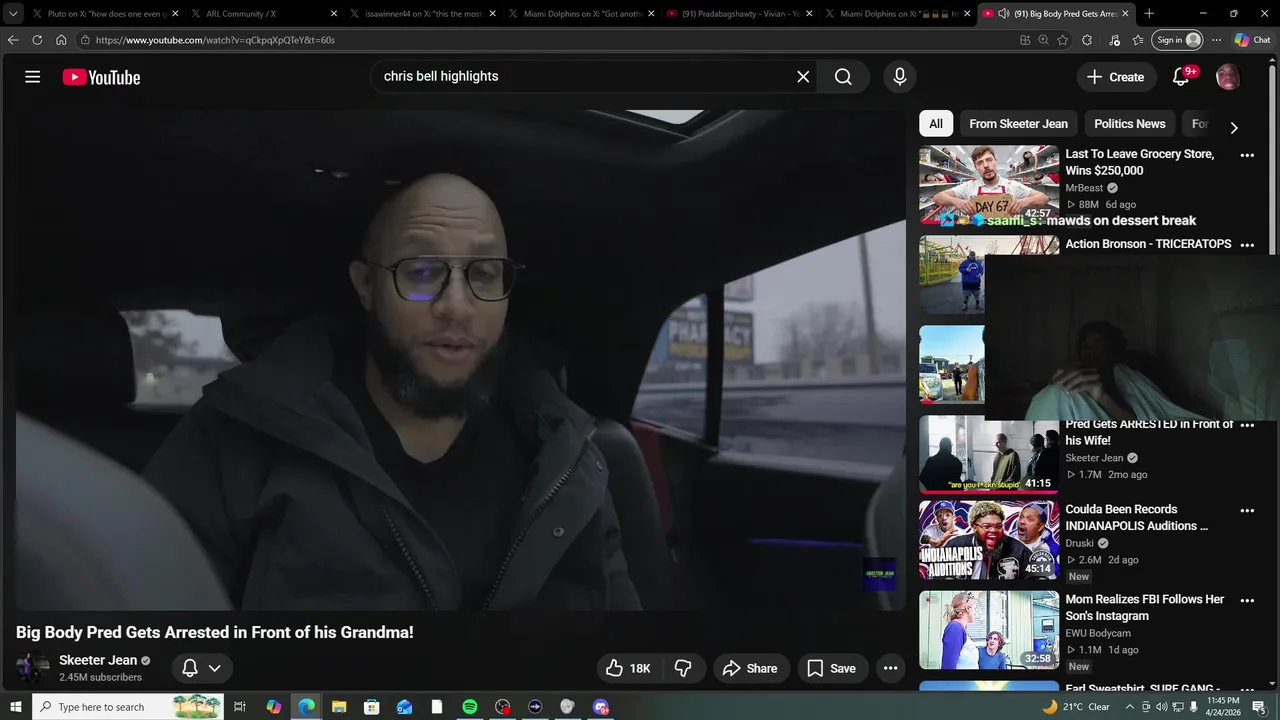1280x720 pixels.
Task: Open the Skeeter Jean watermark in the video
Action: [x=879, y=574]
